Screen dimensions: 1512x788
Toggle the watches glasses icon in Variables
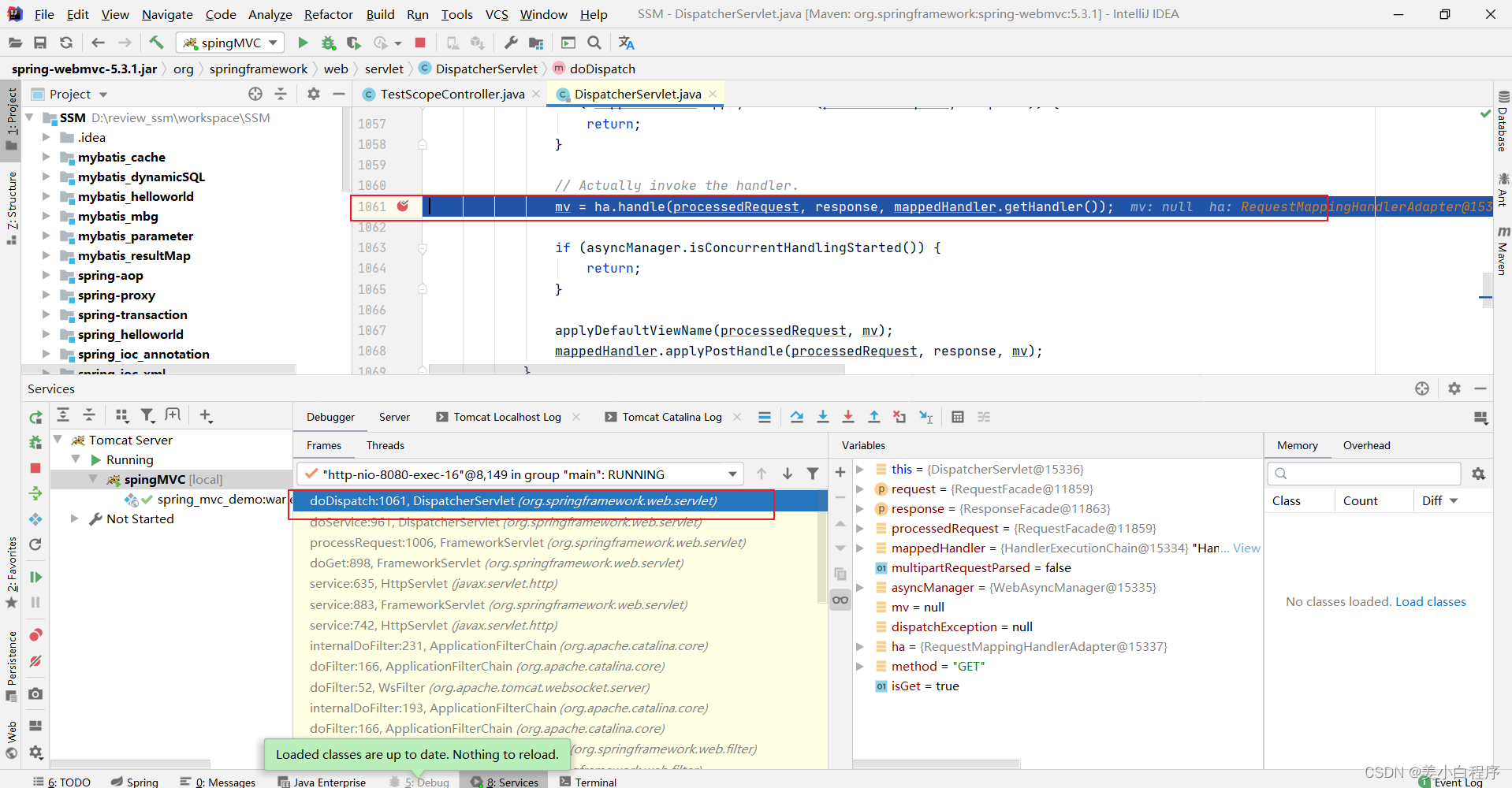click(x=840, y=600)
